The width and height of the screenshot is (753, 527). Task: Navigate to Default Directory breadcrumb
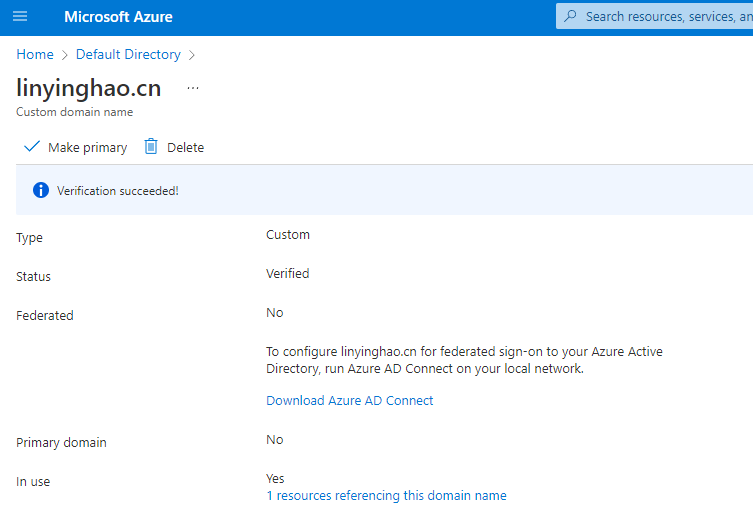[x=128, y=54]
